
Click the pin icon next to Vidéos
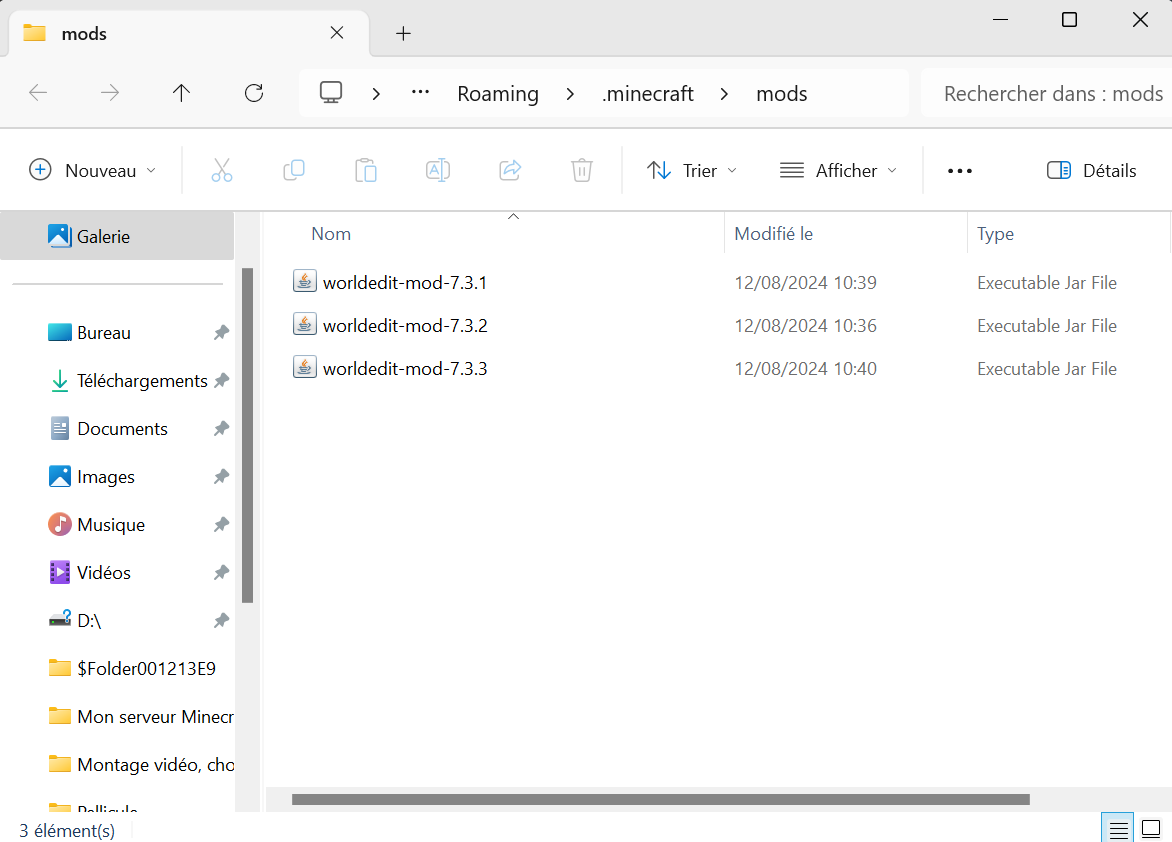point(221,573)
